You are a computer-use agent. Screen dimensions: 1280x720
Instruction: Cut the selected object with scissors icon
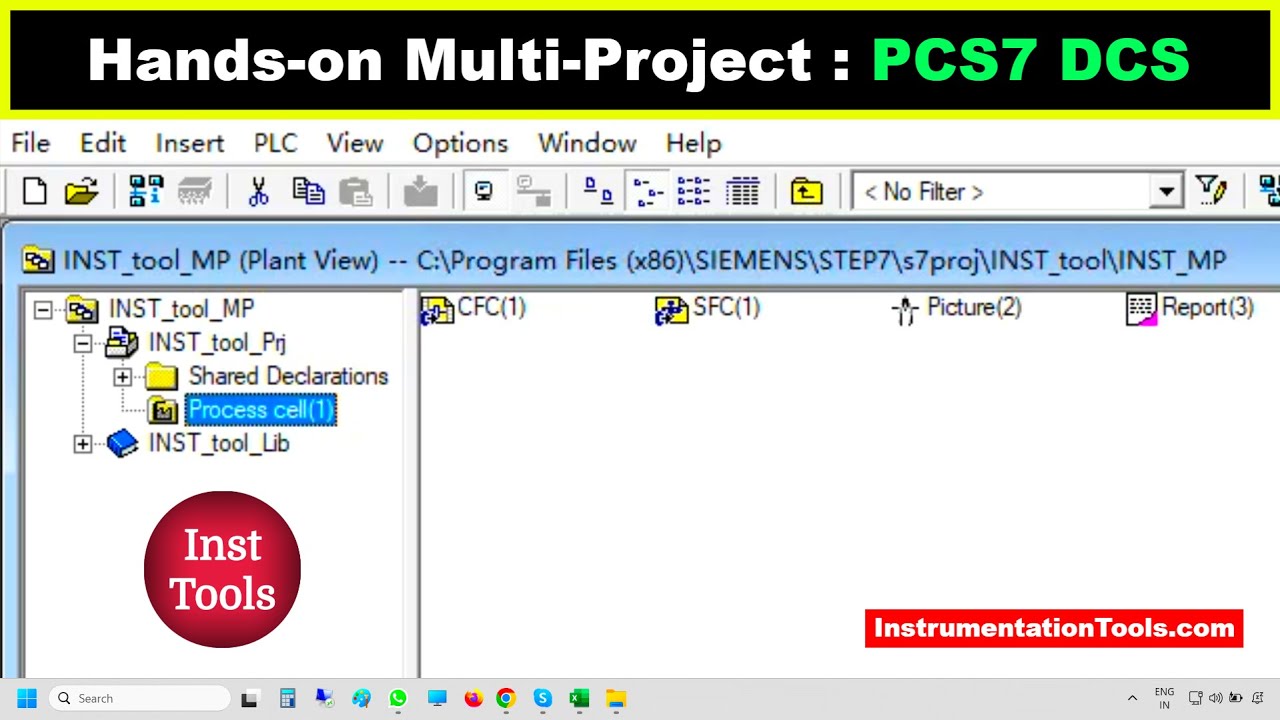click(258, 191)
